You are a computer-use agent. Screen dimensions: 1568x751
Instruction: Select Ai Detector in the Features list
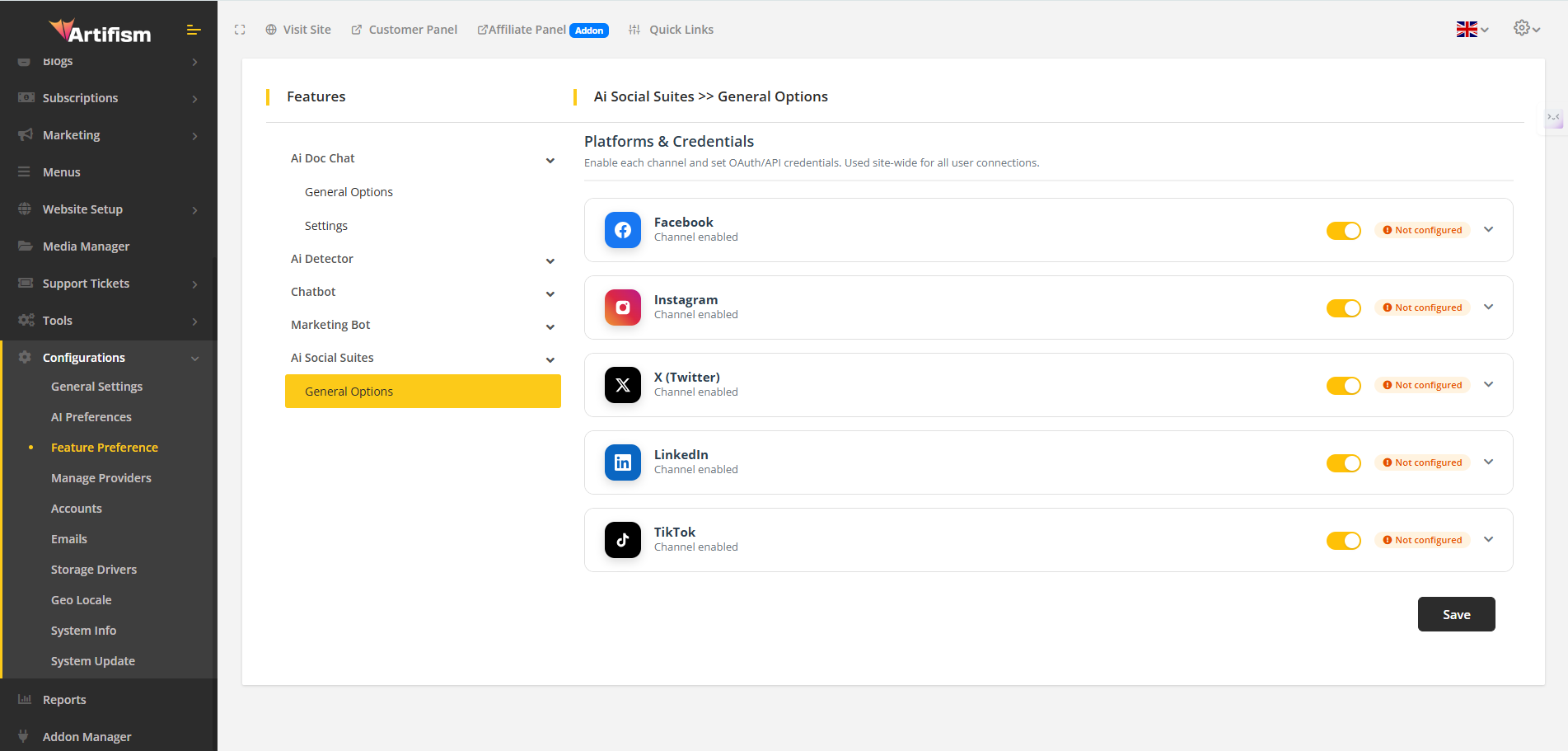coord(322,259)
